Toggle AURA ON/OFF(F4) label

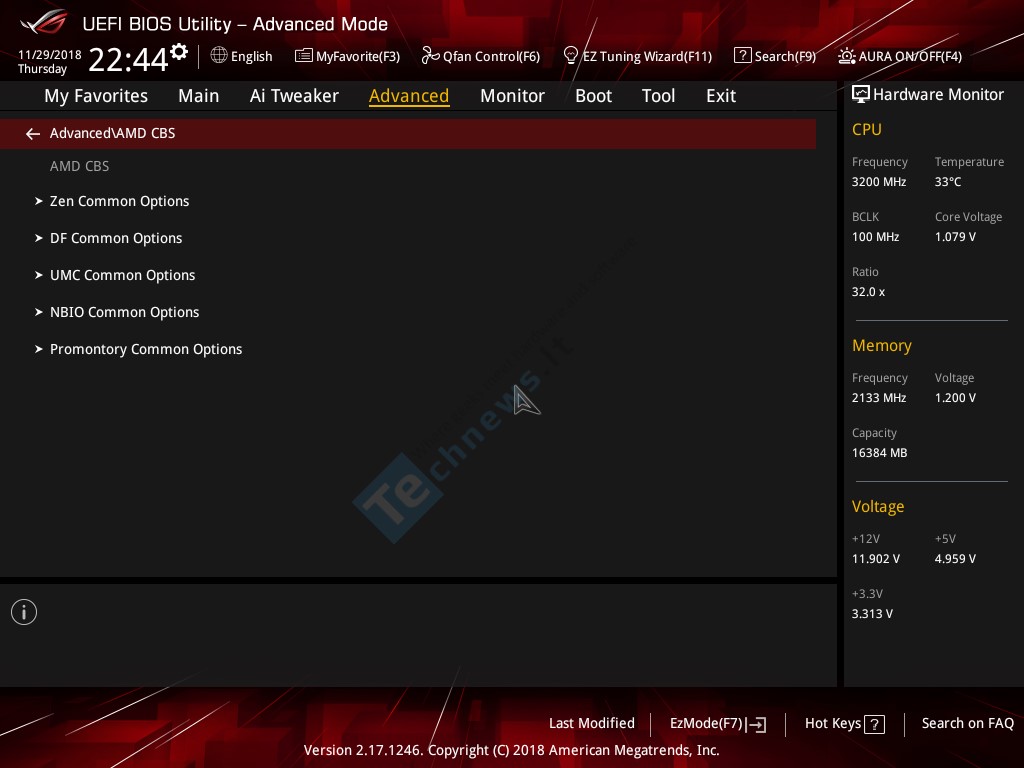click(910, 56)
